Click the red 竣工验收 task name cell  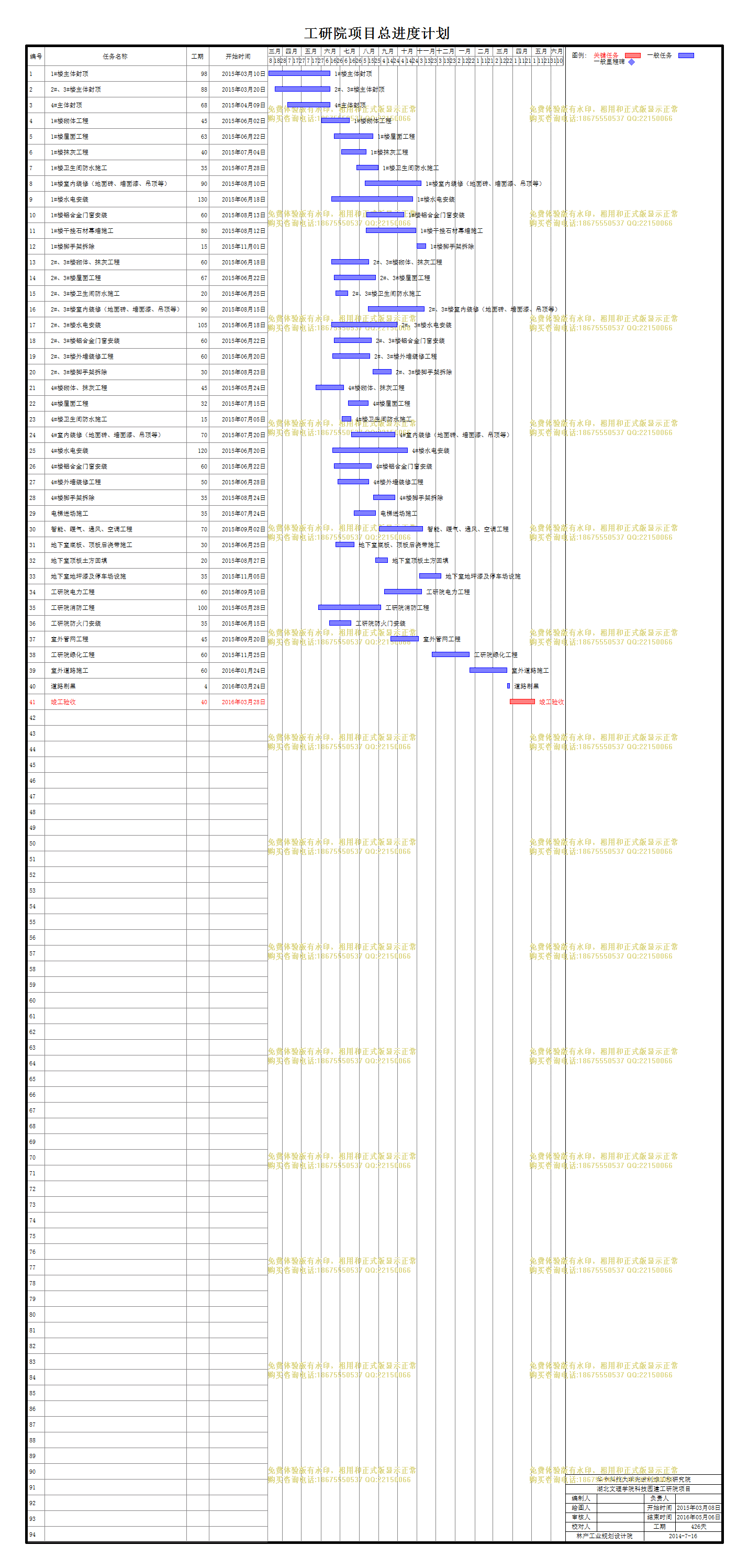pyautogui.click(x=115, y=702)
